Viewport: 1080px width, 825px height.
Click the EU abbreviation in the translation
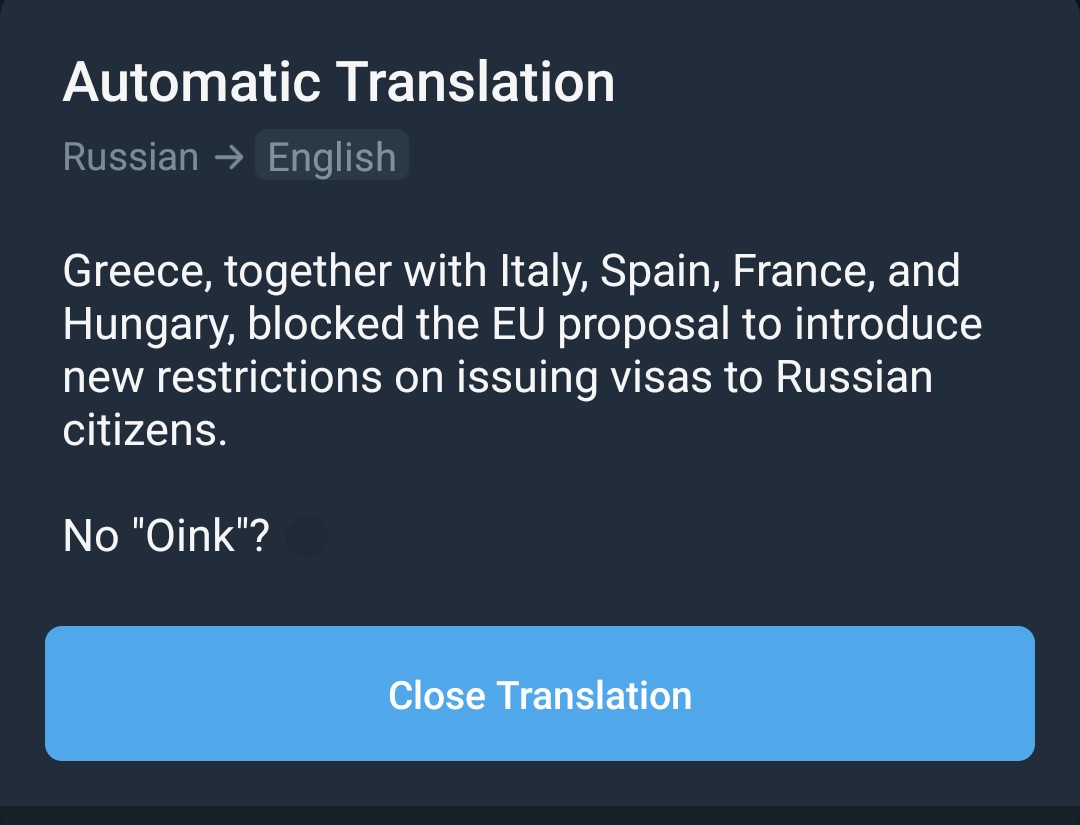point(518,324)
